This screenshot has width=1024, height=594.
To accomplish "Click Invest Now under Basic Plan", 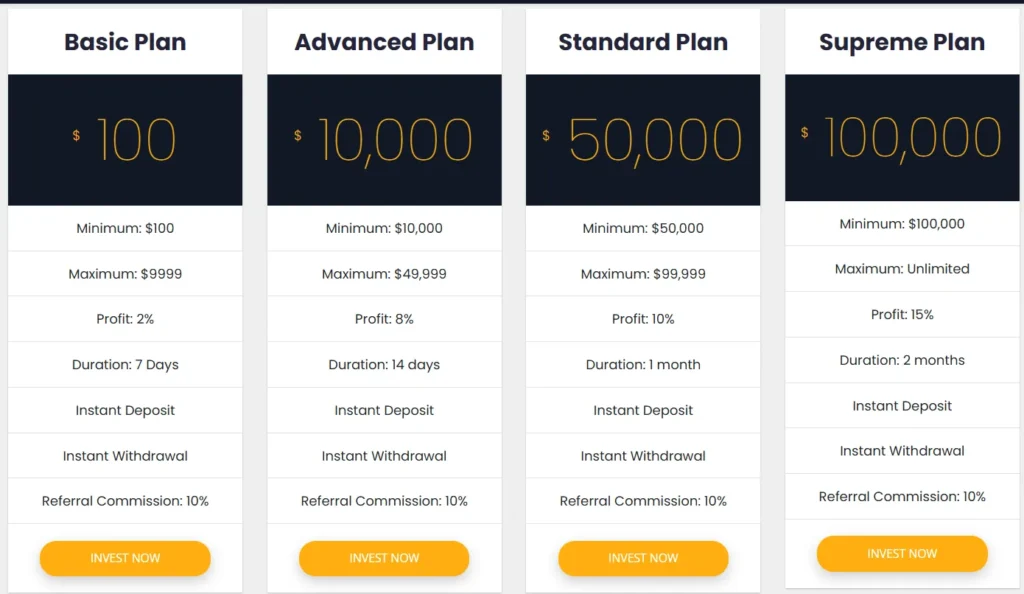I will click(125, 558).
